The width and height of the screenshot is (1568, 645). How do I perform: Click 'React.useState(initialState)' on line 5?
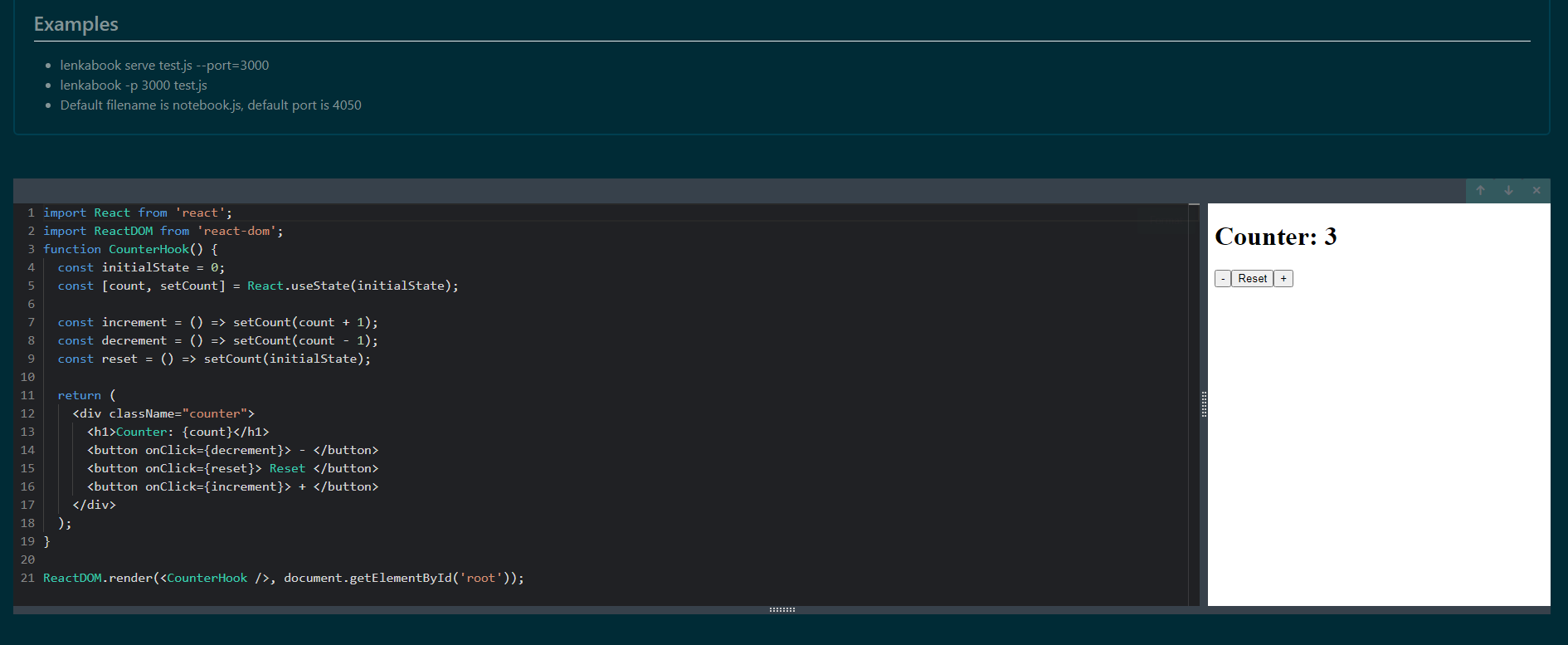click(349, 286)
